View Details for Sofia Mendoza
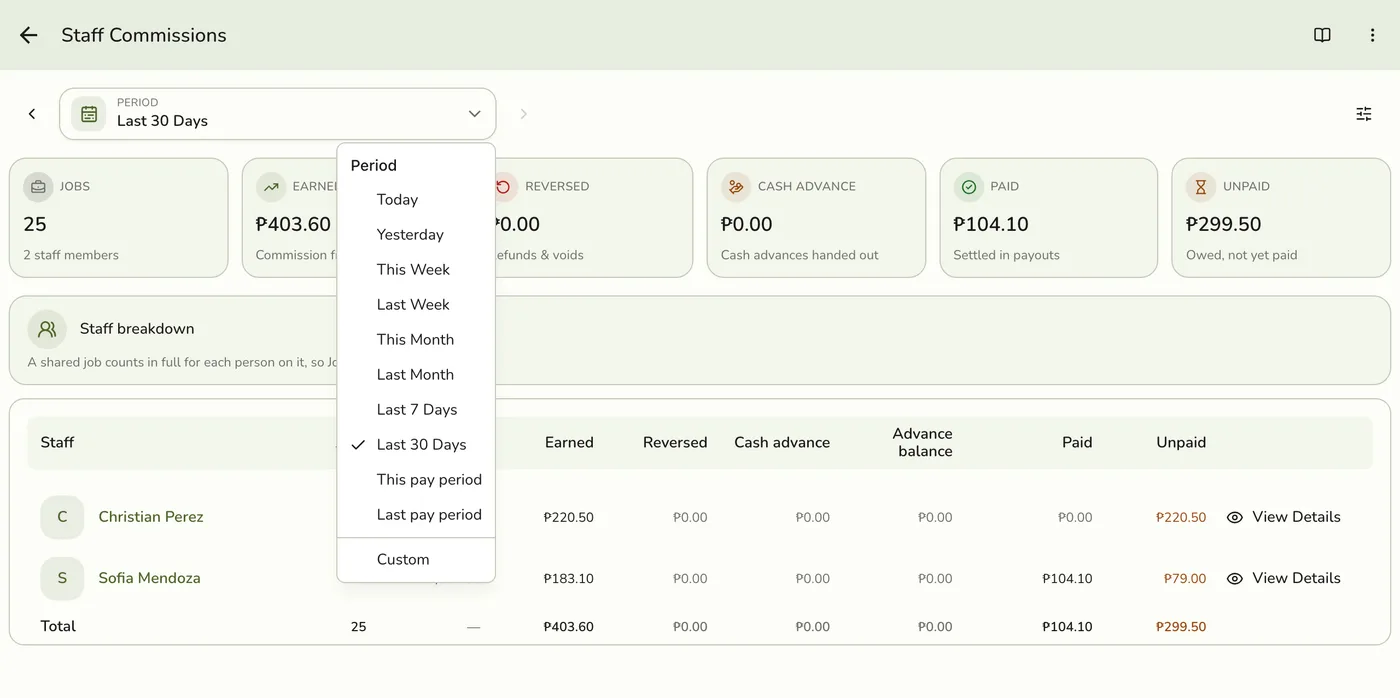This screenshot has height=698, width=1400. click(1284, 578)
